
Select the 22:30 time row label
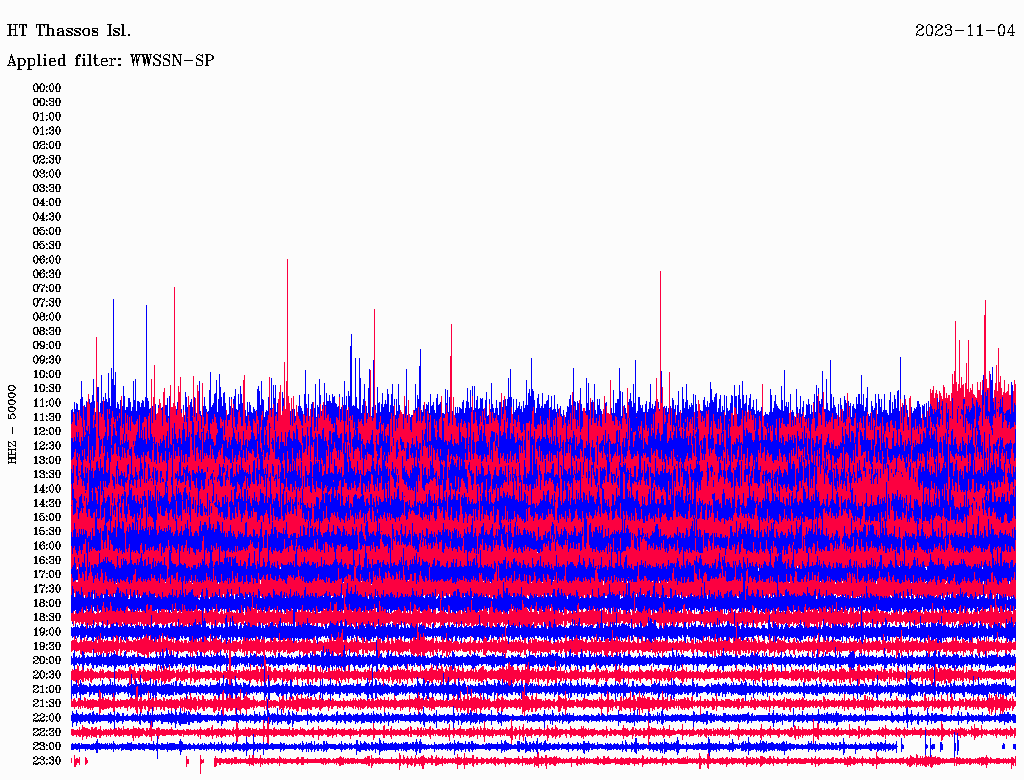click(47, 732)
